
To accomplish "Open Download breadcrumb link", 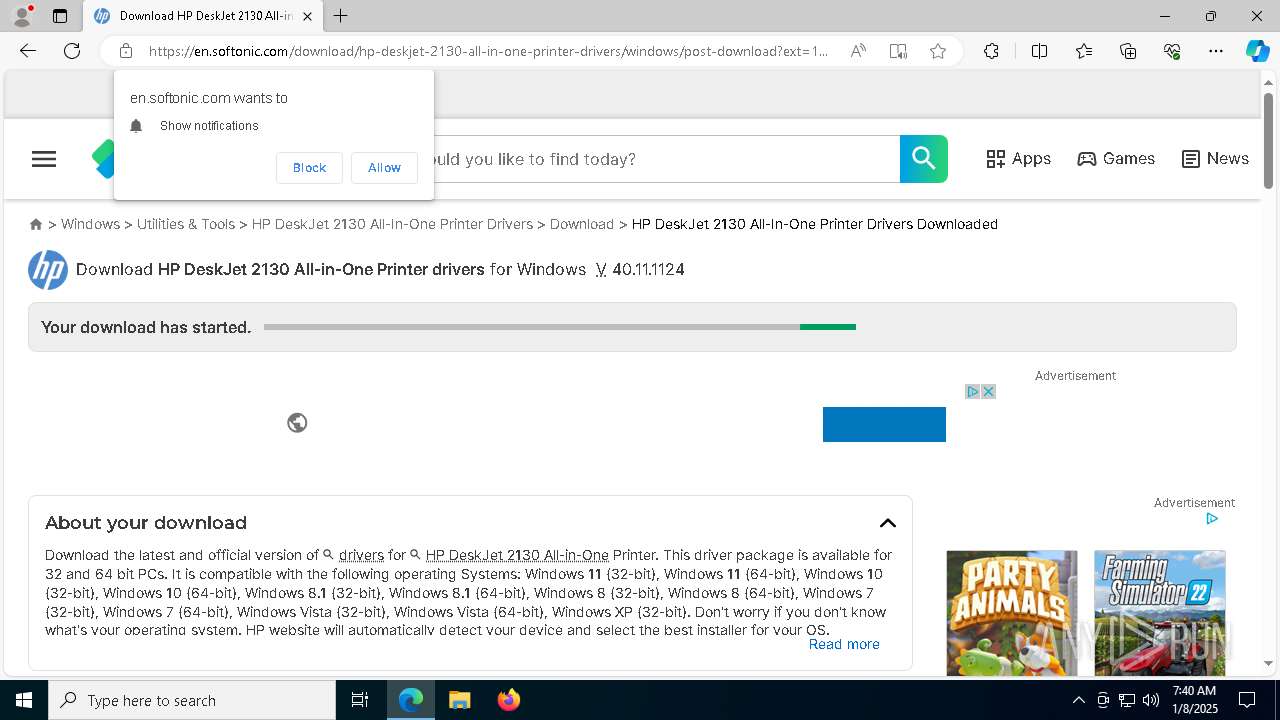I will tap(582, 224).
